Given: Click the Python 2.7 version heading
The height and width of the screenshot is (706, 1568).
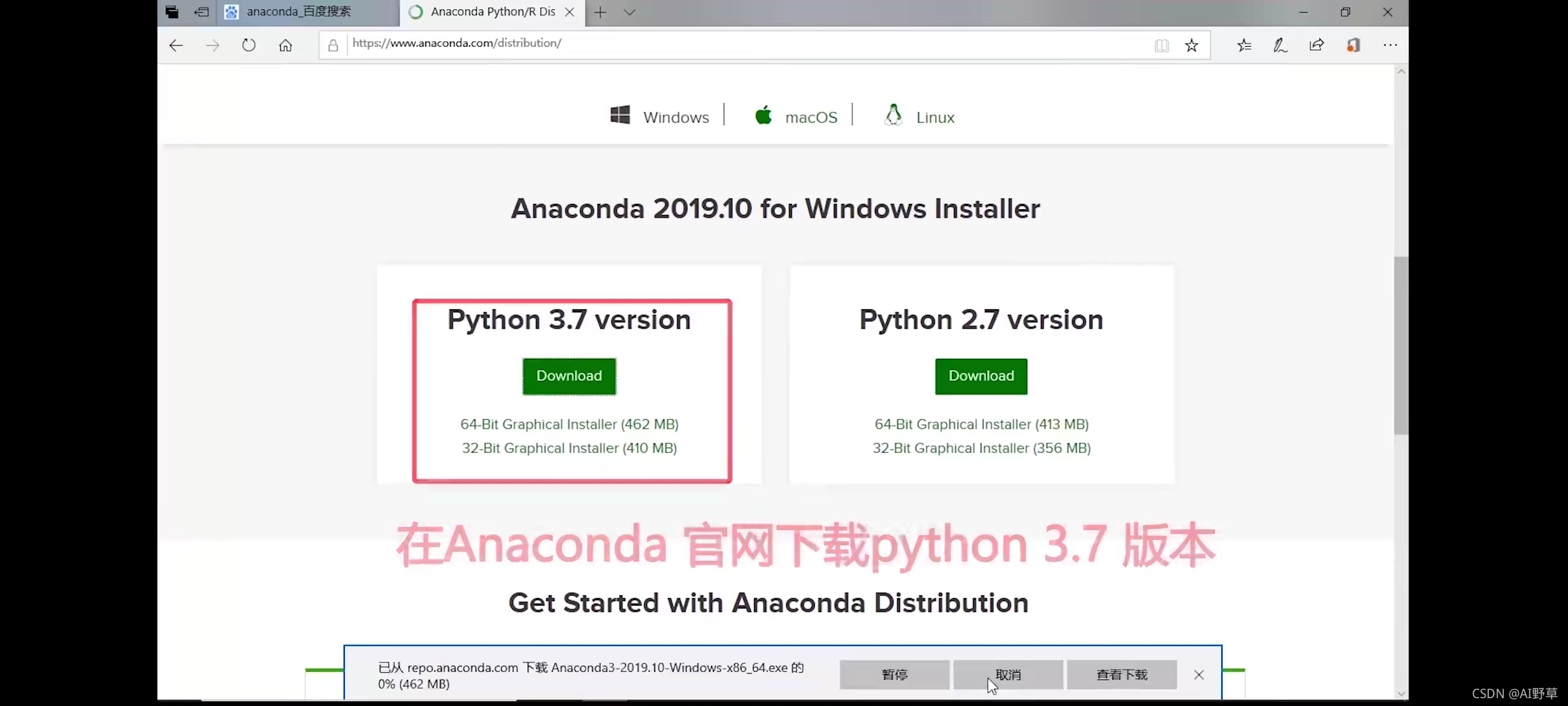Looking at the screenshot, I should click(981, 320).
